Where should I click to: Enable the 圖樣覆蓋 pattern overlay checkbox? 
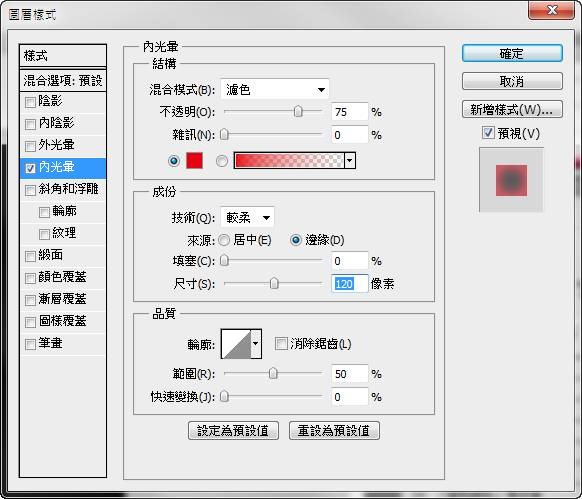pos(30,322)
